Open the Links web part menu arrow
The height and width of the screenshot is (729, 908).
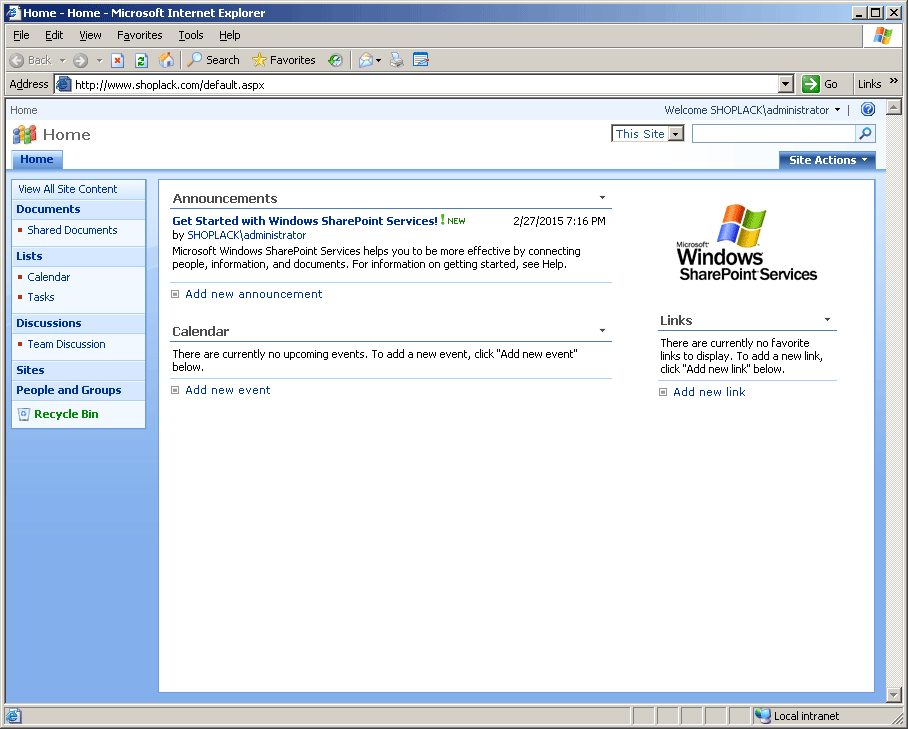coord(828,320)
